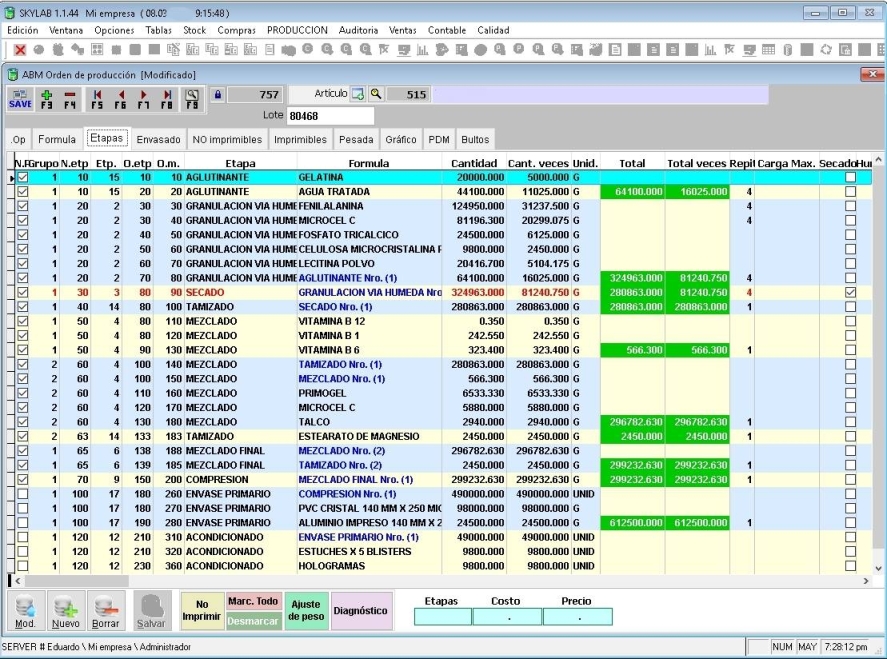
Task: Click the cylinder icon in main toolbar
Action: pos(787,50)
